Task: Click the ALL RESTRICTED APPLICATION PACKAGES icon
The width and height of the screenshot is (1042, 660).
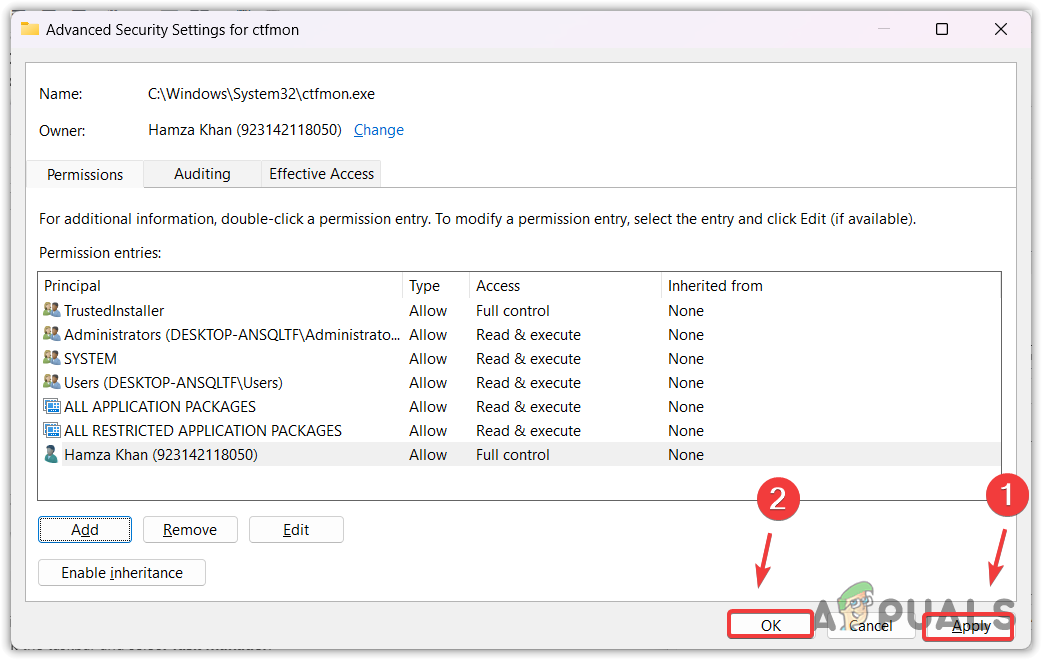Action: (x=51, y=430)
